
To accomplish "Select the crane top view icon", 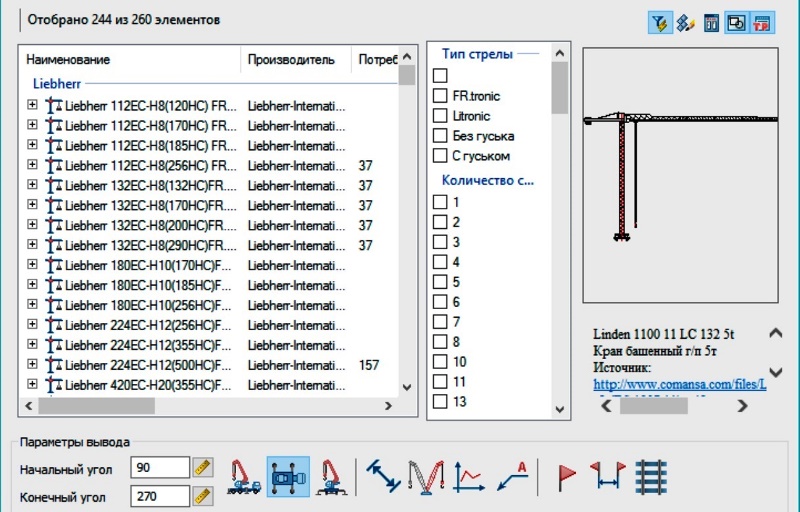I will point(288,477).
